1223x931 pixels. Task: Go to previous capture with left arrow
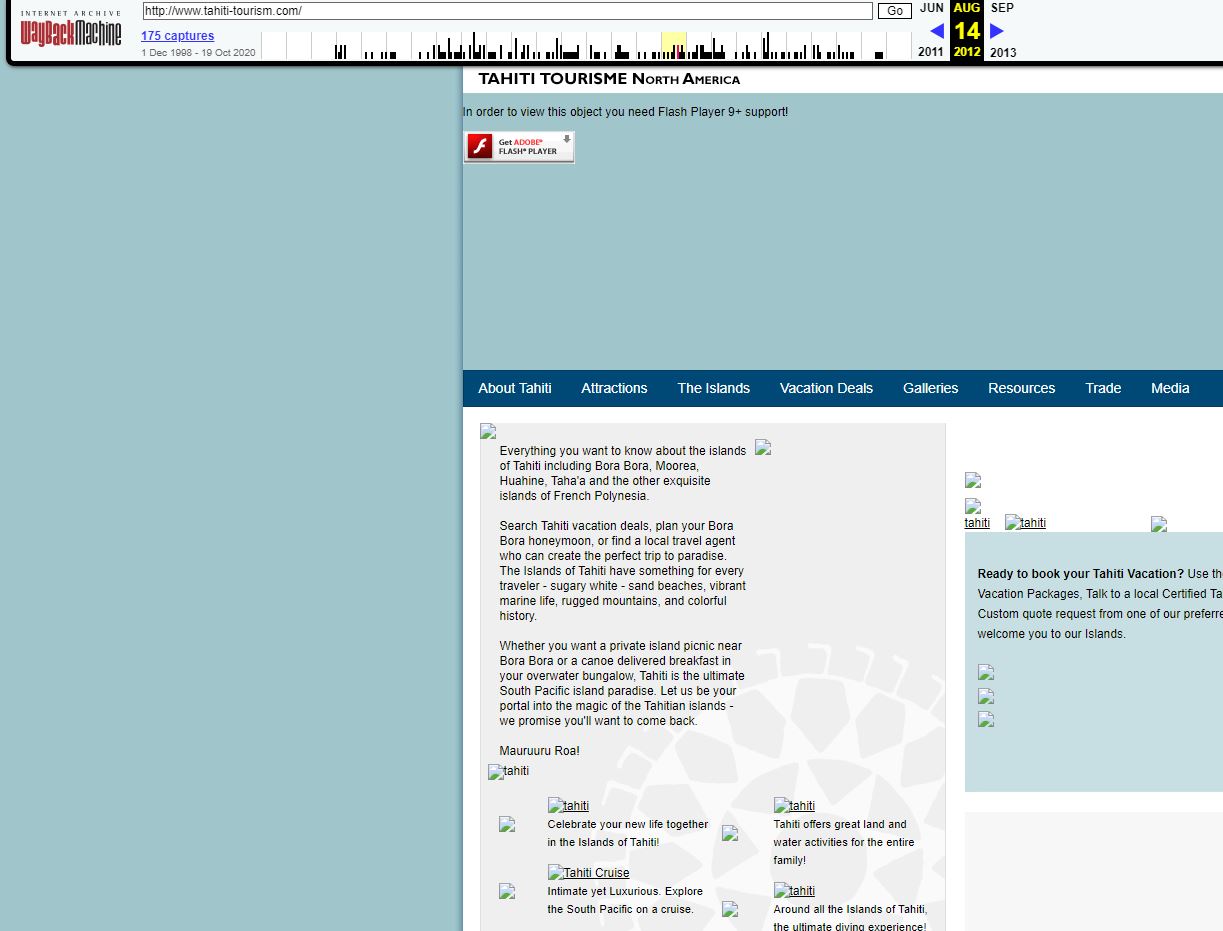[936, 31]
